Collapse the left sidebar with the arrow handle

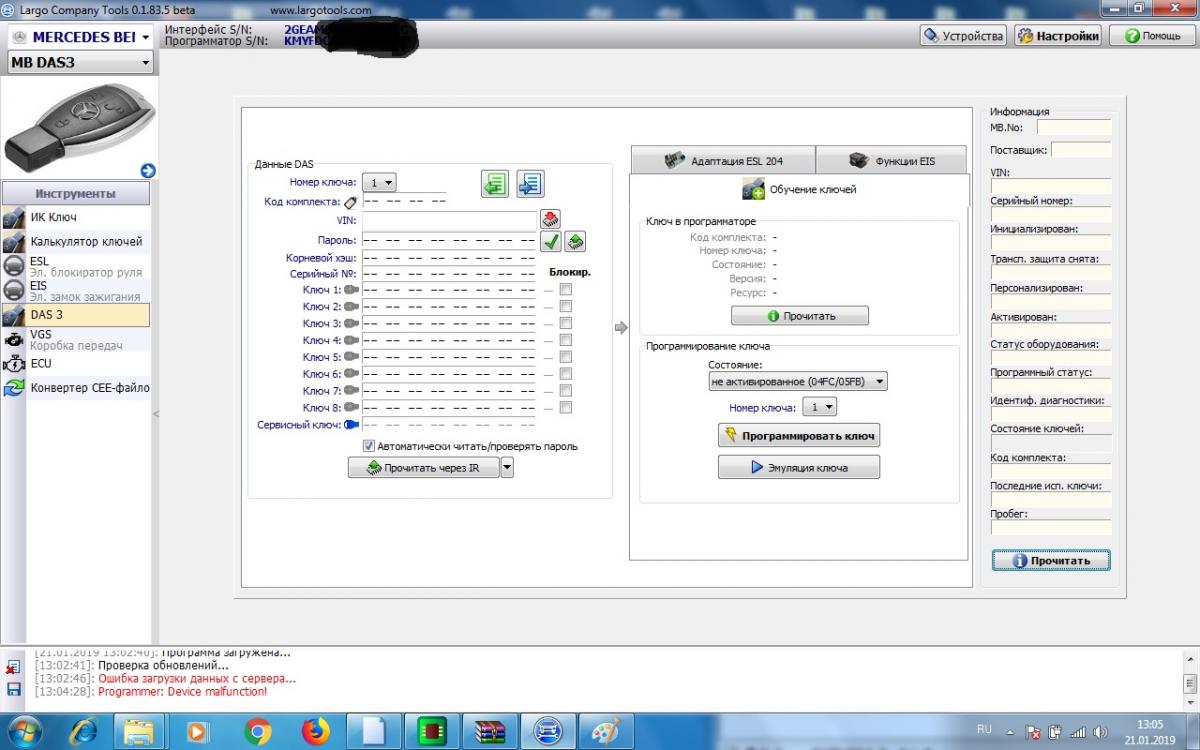click(155, 414)
